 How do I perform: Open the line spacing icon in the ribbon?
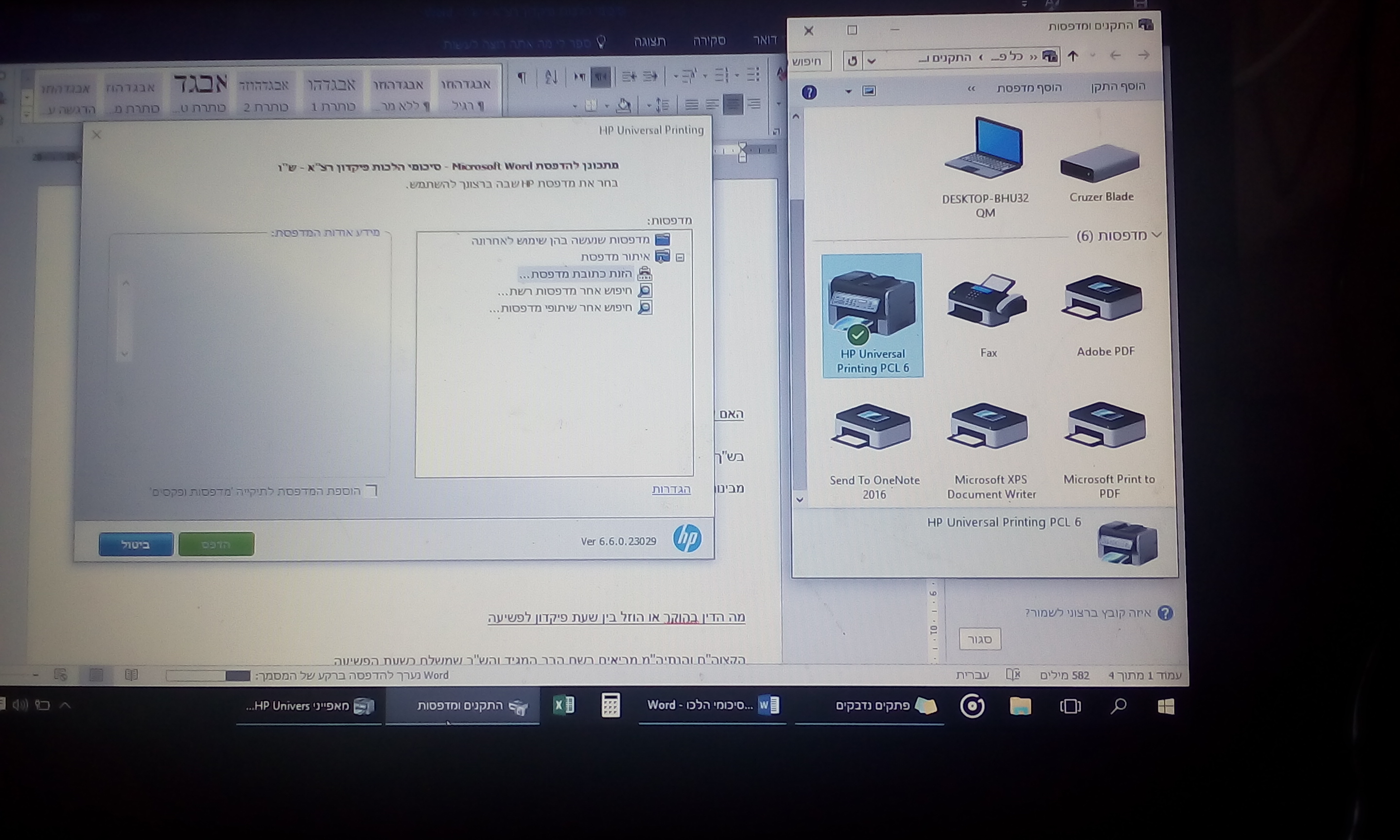(662, 105)
